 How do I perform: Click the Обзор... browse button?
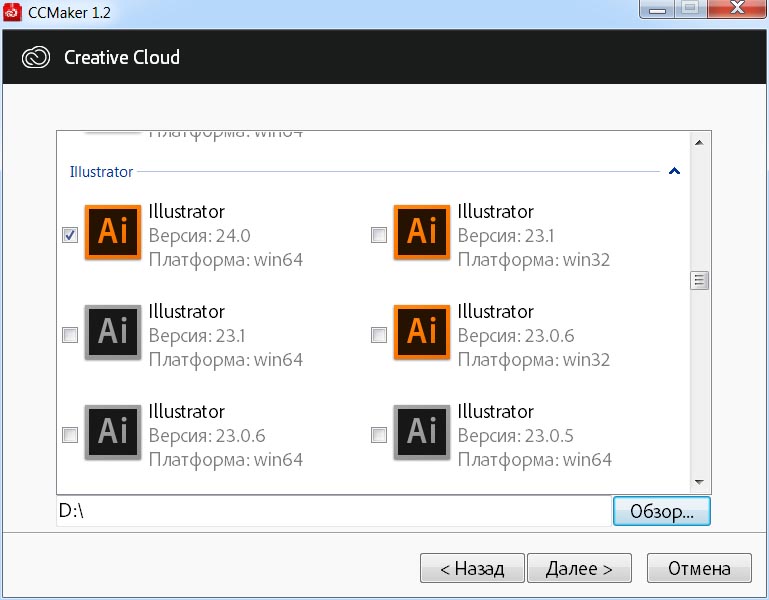662,511
